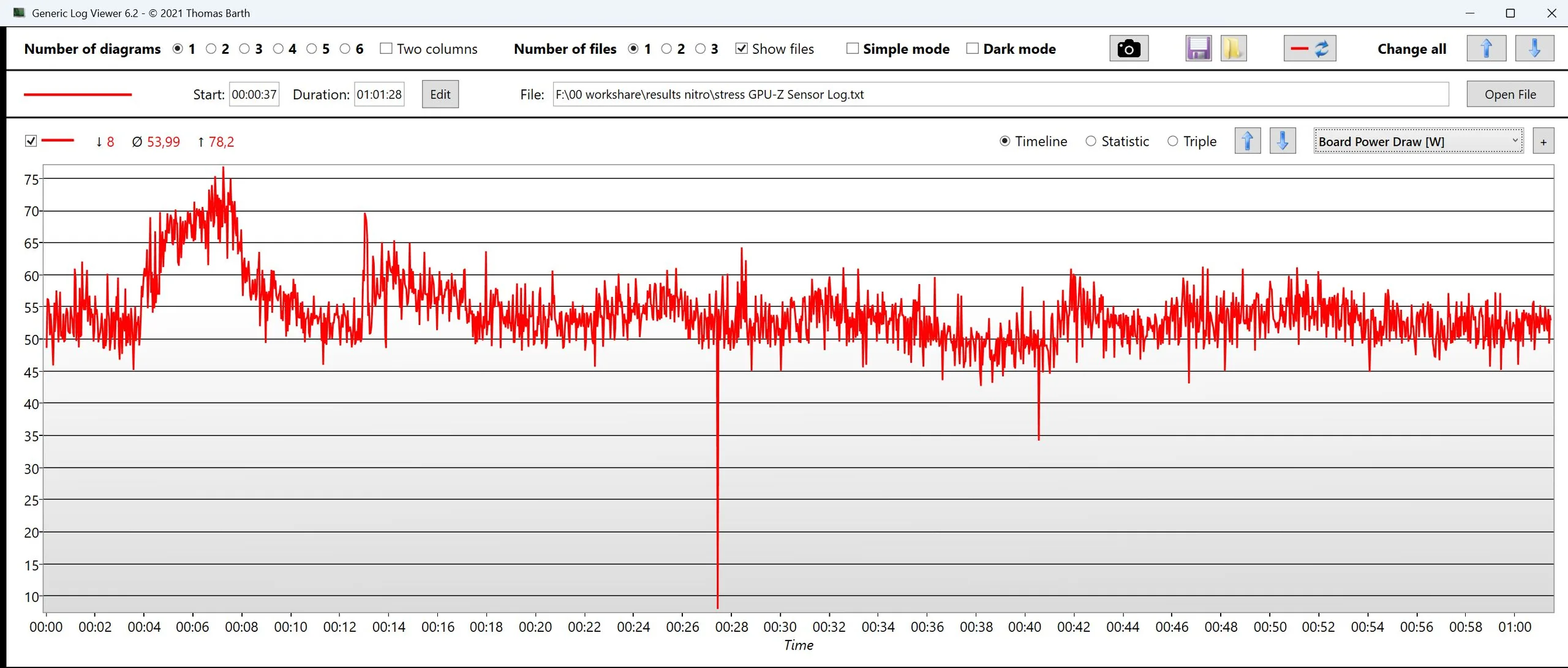Click the diagram down arrow beside sensor dropdown
1568x668 pixels.
point(1283,141)
